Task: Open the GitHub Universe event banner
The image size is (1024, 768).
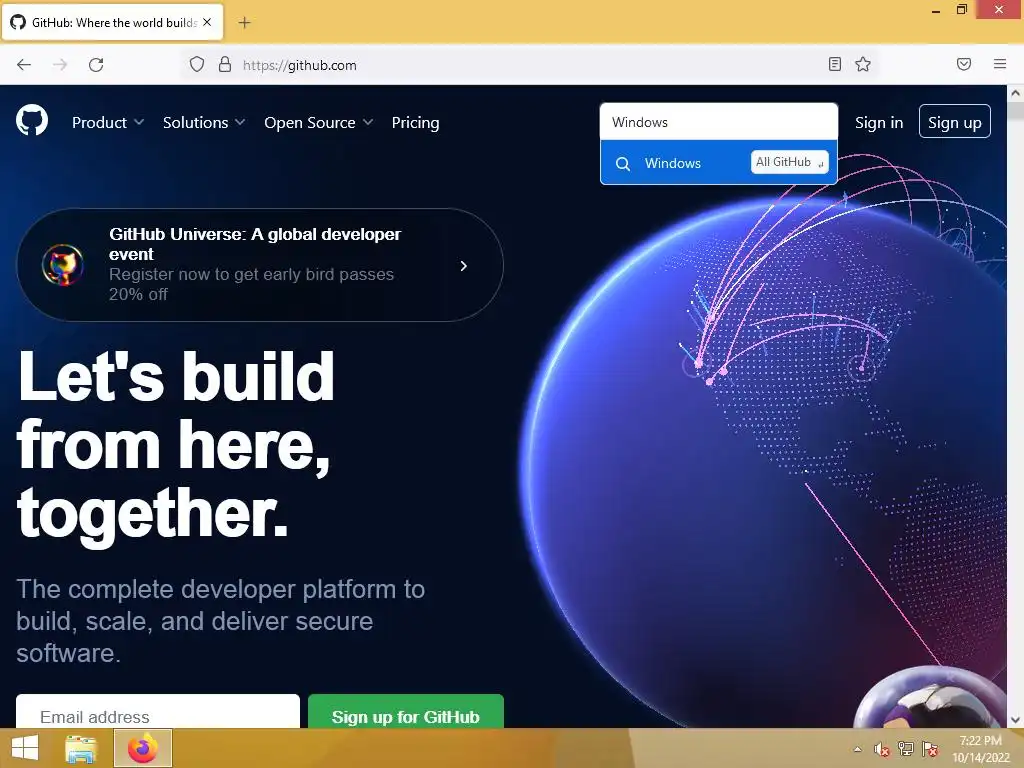Action: click(260, 264)
